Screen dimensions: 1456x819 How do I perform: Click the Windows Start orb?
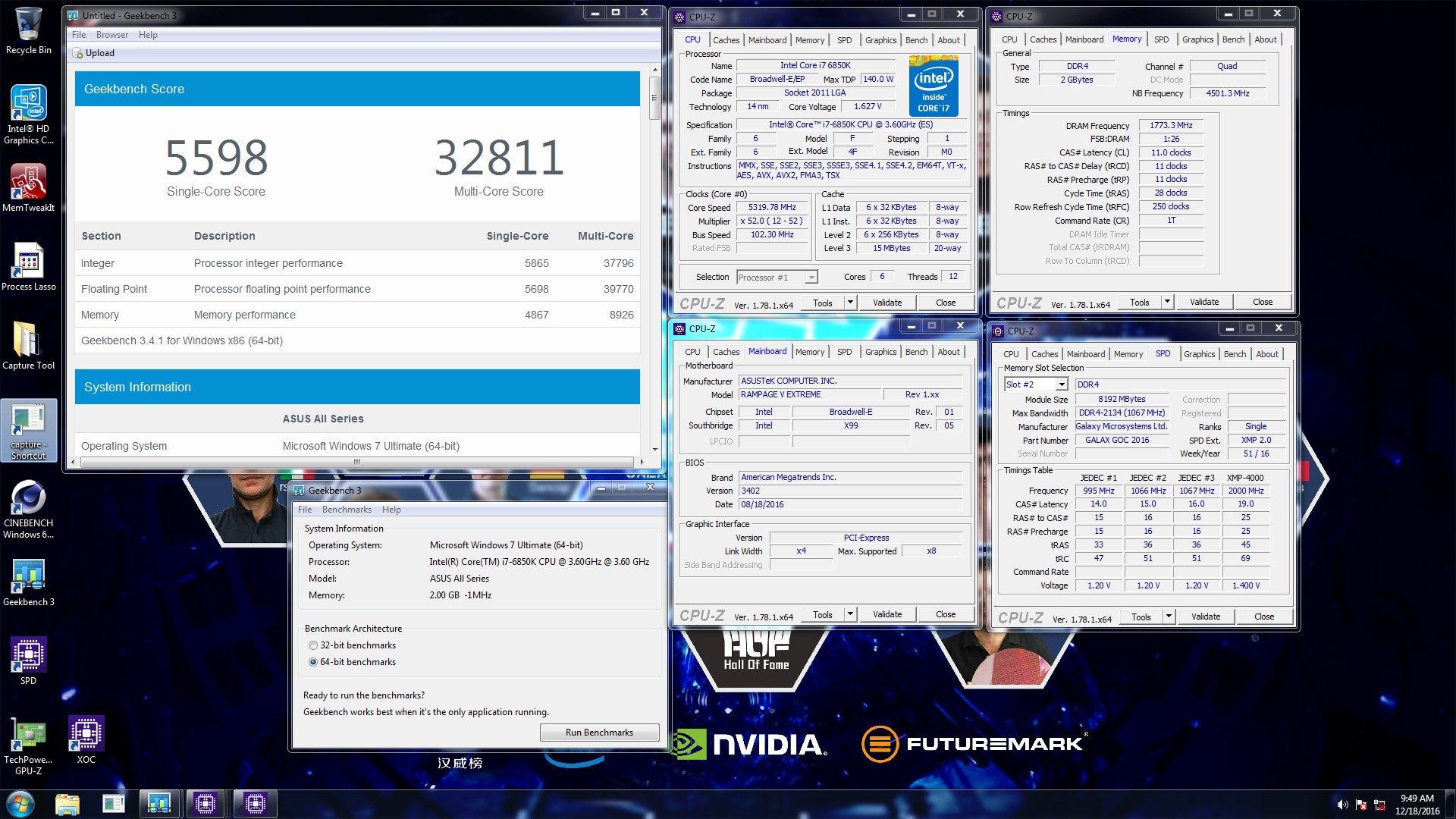(20, 804)
